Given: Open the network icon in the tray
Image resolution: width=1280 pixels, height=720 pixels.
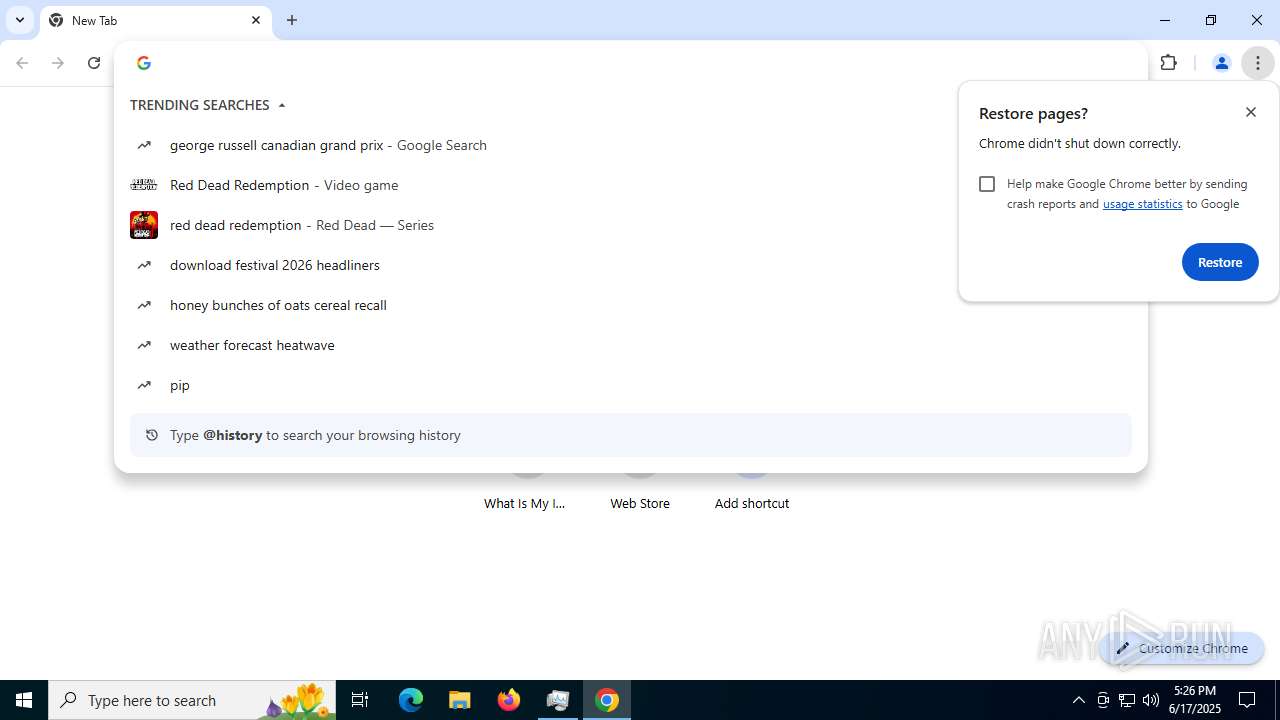Looking at the screenshot, I should pyautogui.click(x=1127, y=700).
